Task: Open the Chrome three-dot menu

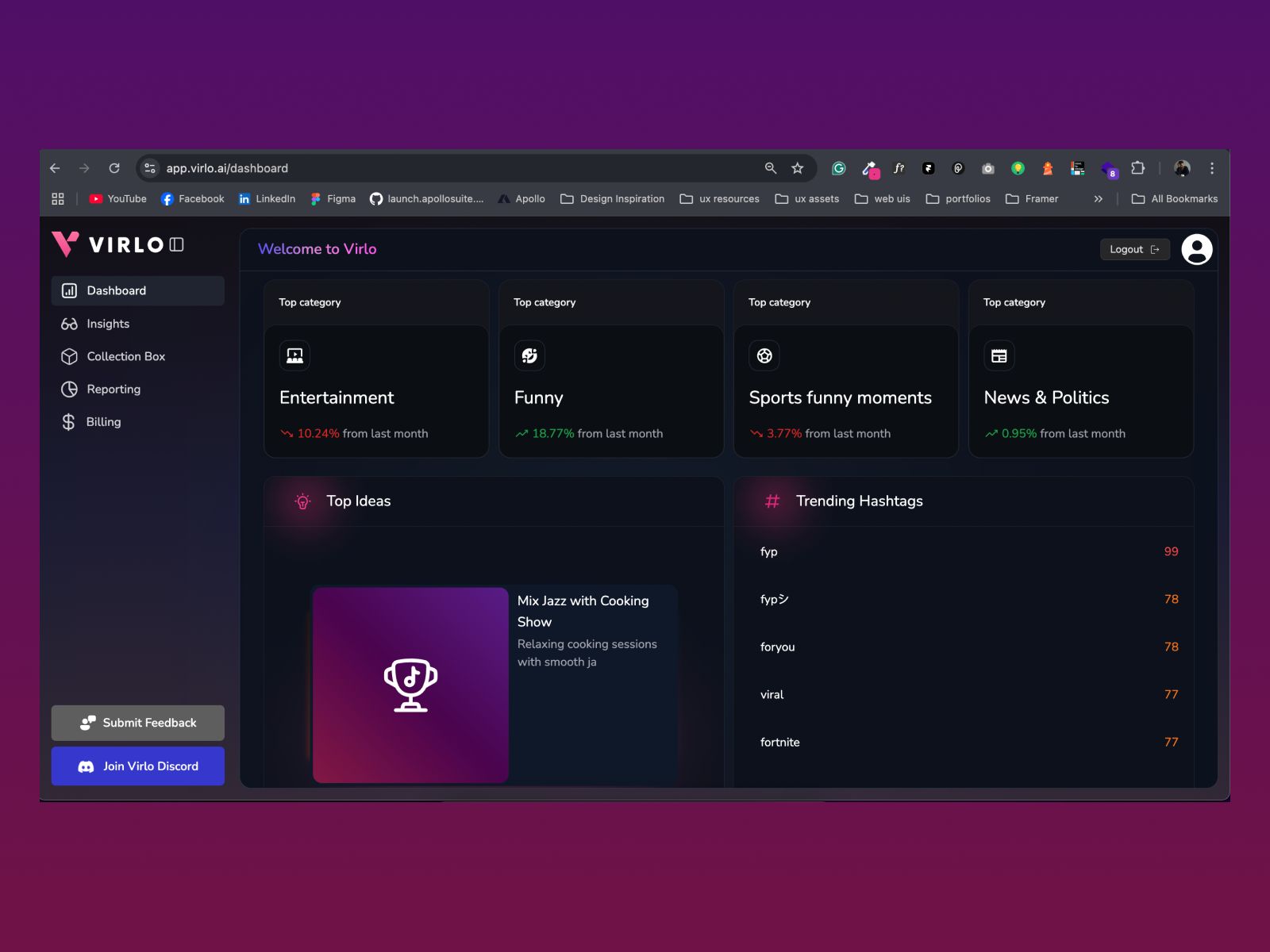Action: pyautogui.click(x=1212, y=168)
